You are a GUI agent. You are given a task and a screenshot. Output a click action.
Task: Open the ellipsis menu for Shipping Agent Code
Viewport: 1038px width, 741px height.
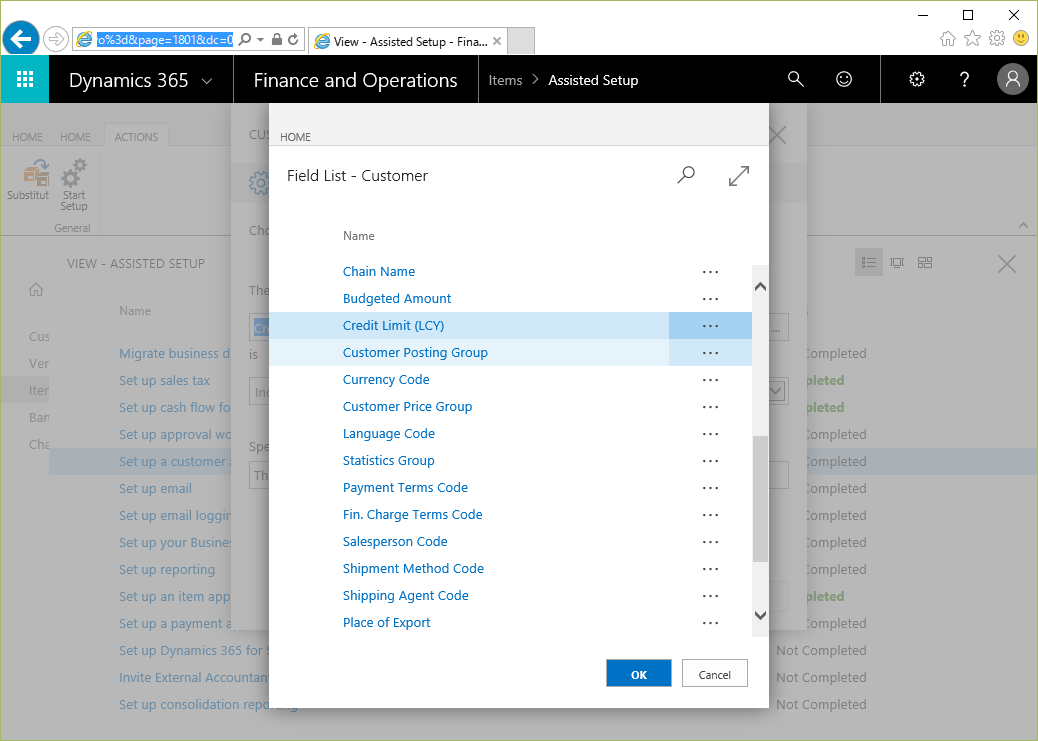[710, 596]
